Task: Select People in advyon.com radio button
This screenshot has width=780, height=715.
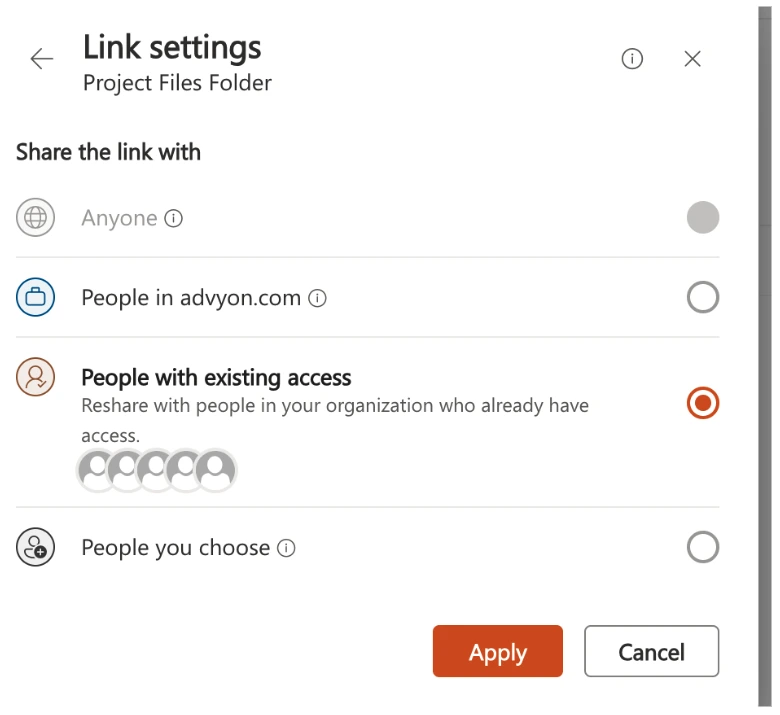Action: 703,297
